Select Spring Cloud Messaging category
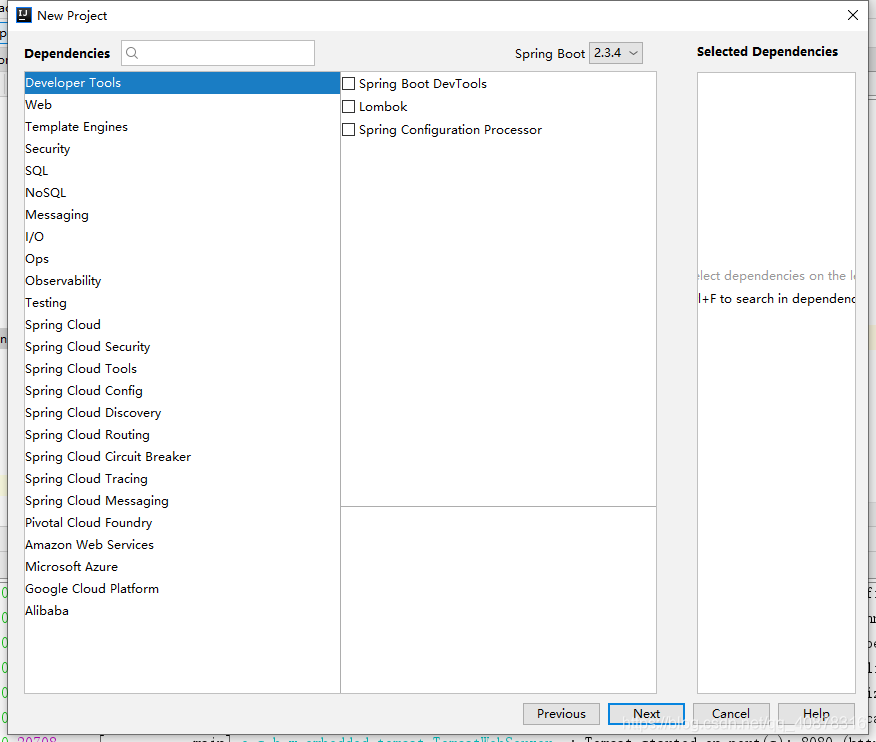The image size is (876, 742). coord(182,501)
